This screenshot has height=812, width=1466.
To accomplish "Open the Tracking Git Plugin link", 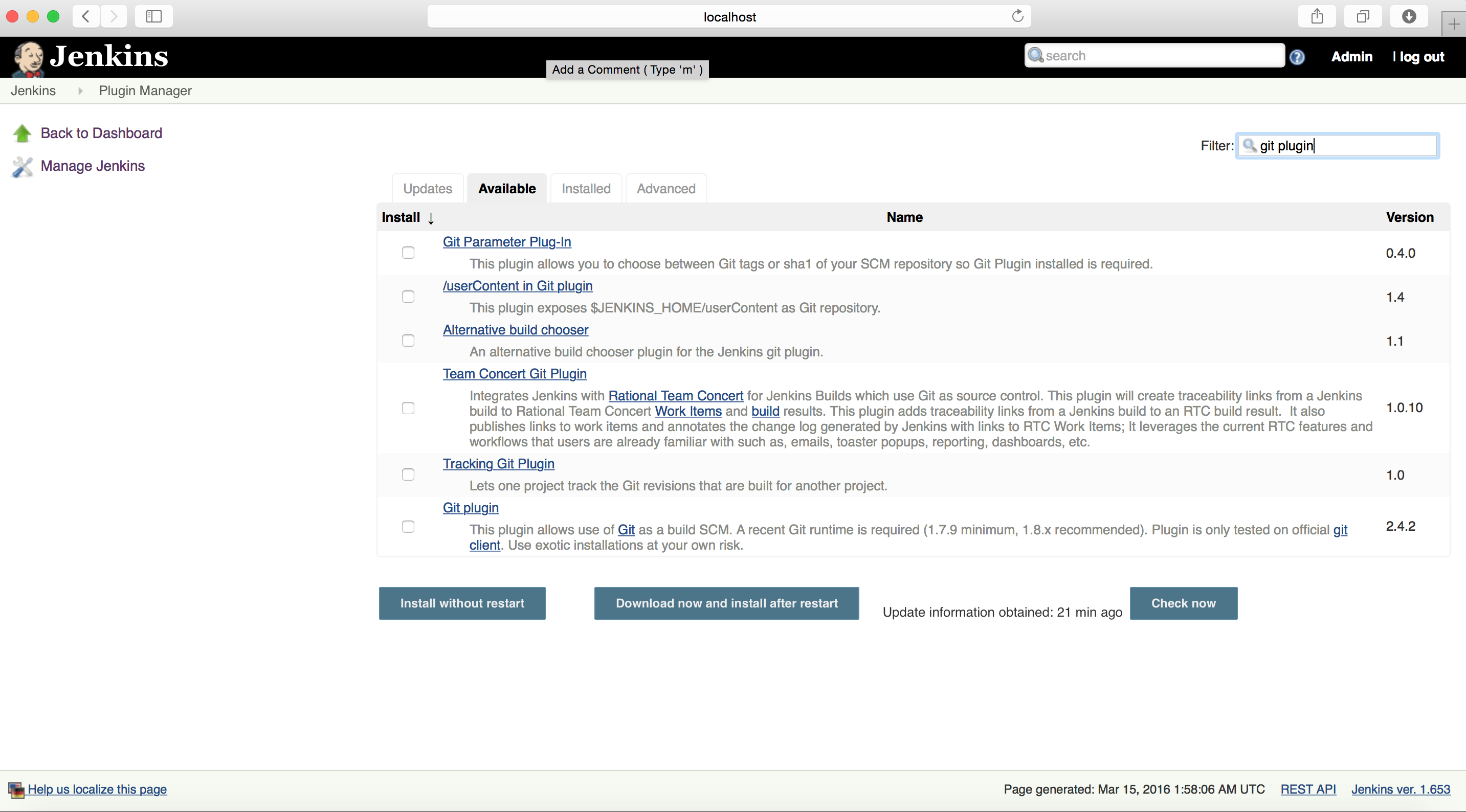I will (499, 464).
